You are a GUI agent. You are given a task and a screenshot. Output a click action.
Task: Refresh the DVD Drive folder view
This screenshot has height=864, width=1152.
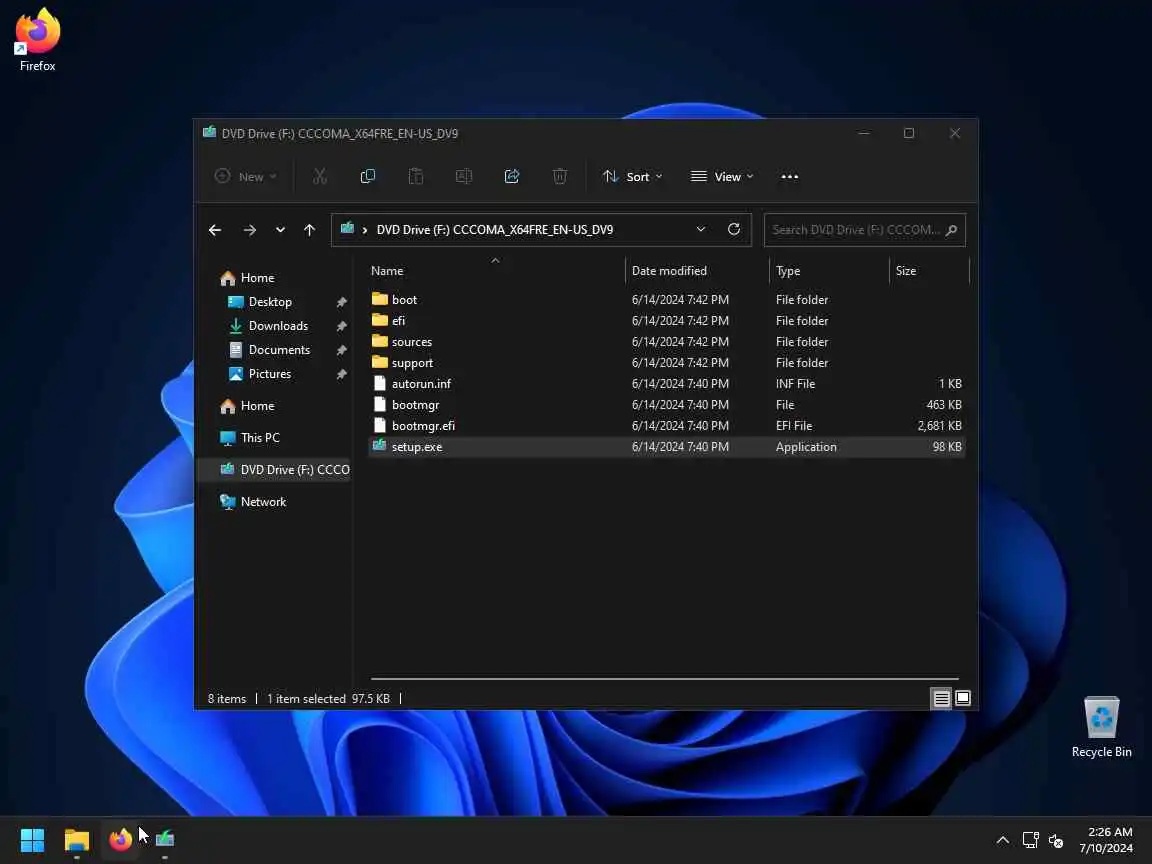pyautogui.click(x=733, y=229)
